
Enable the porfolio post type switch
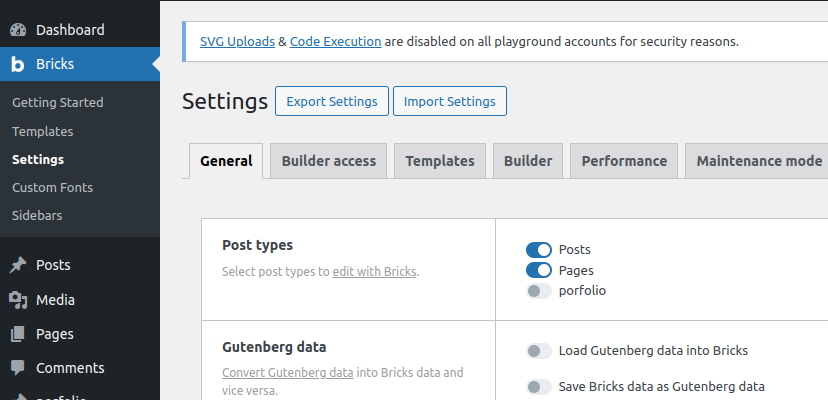tap(539, 291)
